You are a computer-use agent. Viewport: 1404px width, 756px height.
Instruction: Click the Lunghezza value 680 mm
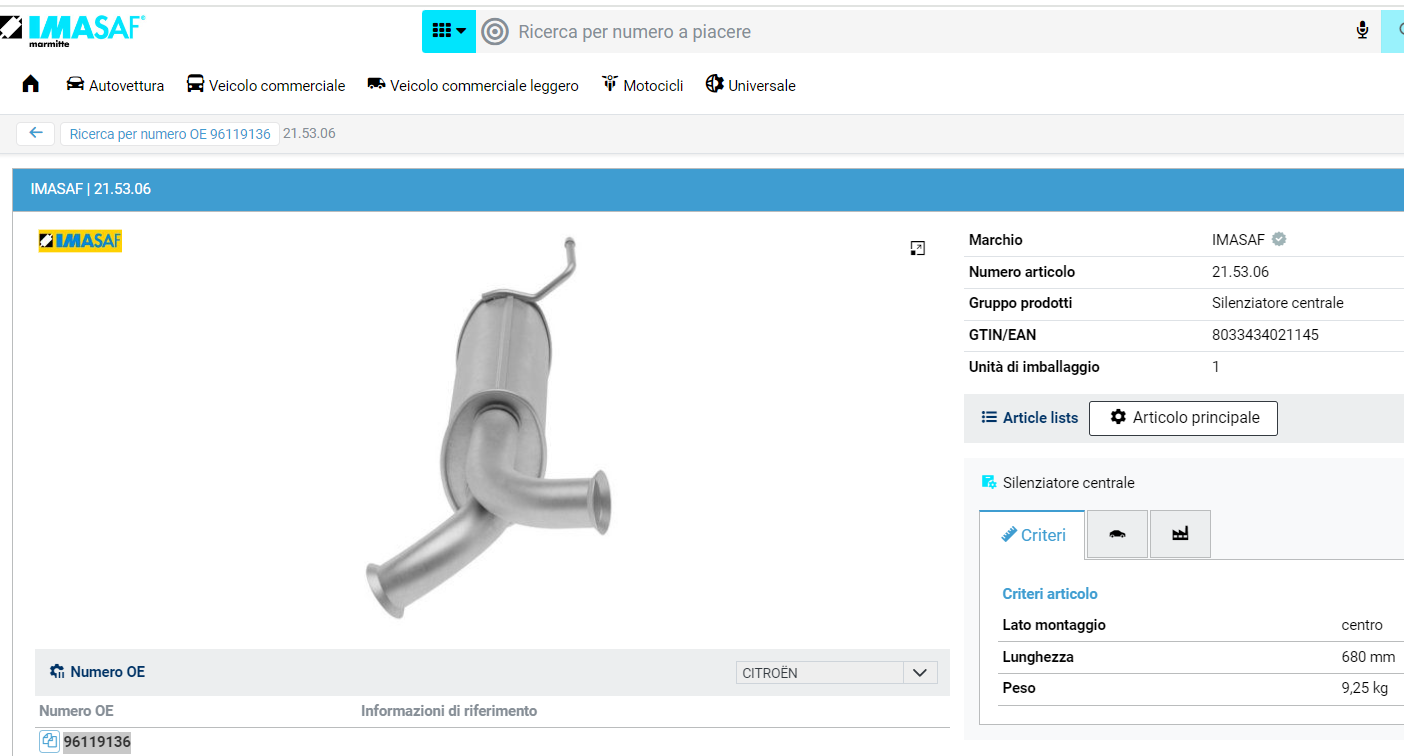tap(1368, 657)
